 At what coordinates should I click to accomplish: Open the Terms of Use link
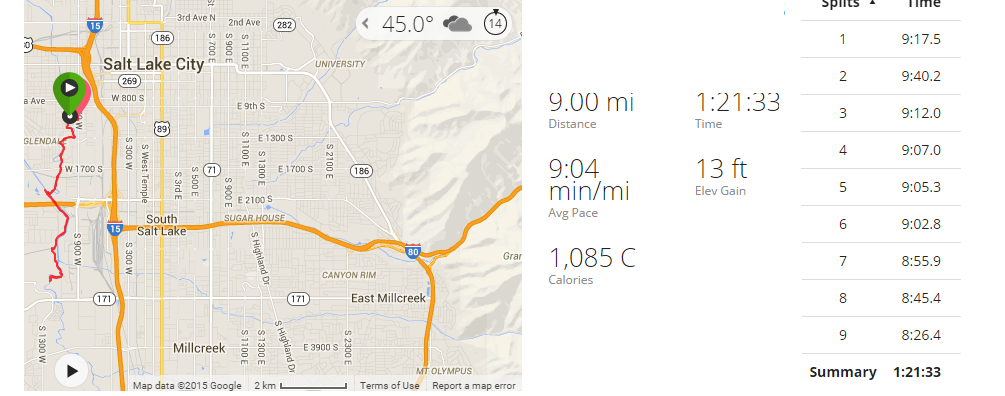389,386
